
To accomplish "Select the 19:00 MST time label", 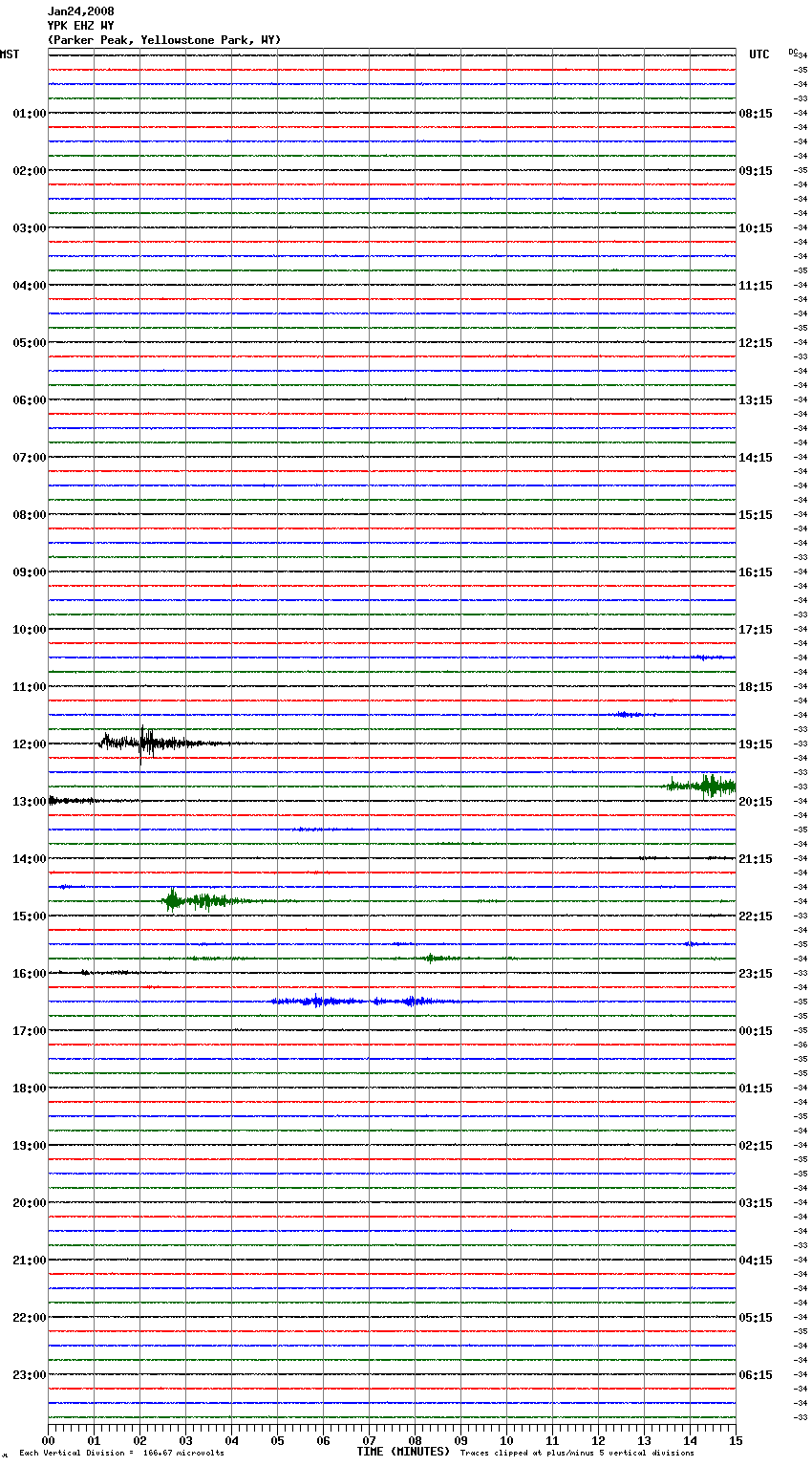I will point(29,1146).
